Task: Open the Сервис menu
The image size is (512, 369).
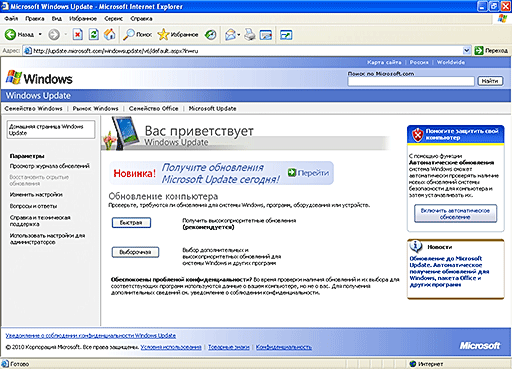Action: click(x=113, y=19)
